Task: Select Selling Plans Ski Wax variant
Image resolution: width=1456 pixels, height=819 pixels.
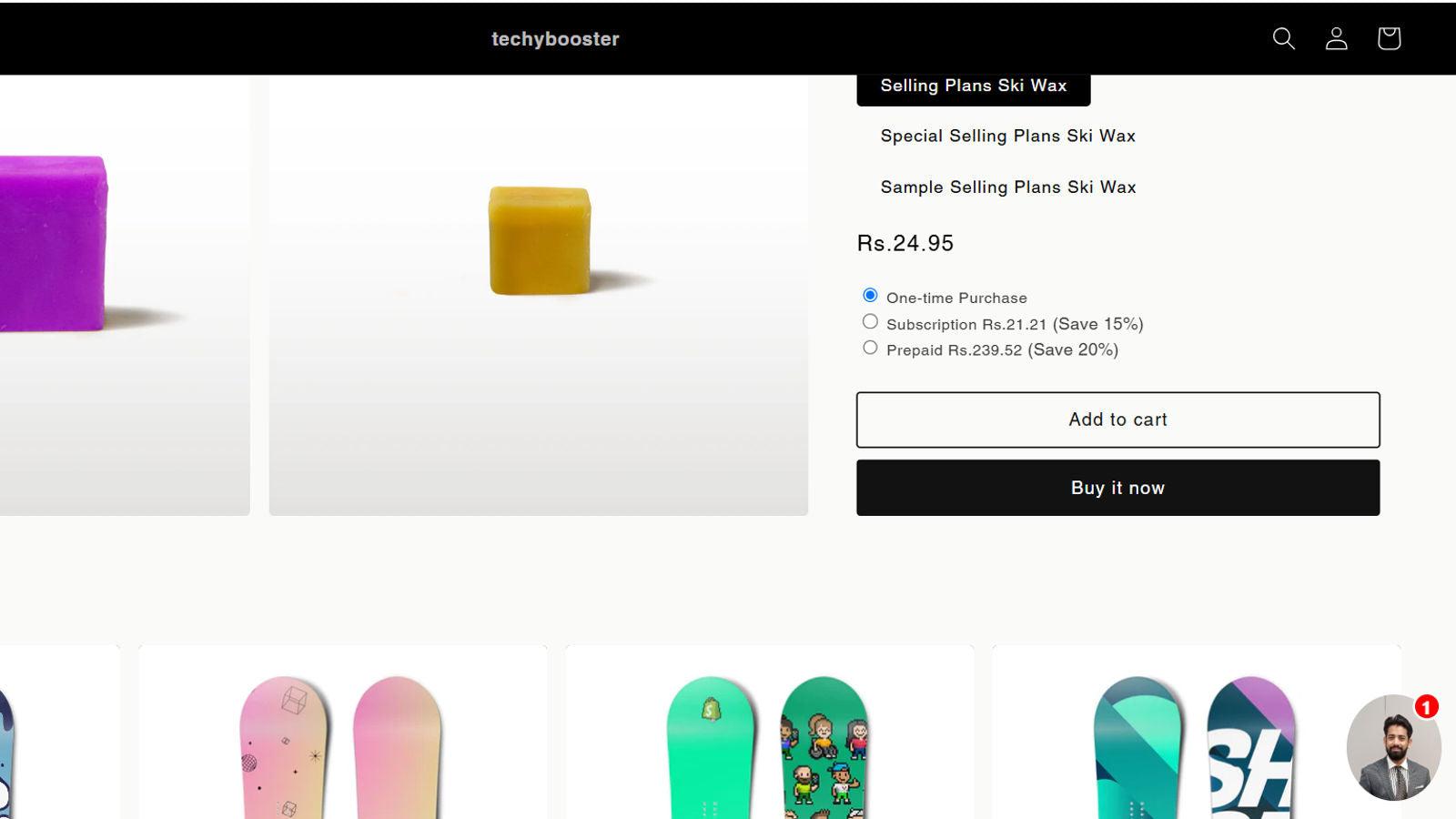Action: tap(973, 86)
